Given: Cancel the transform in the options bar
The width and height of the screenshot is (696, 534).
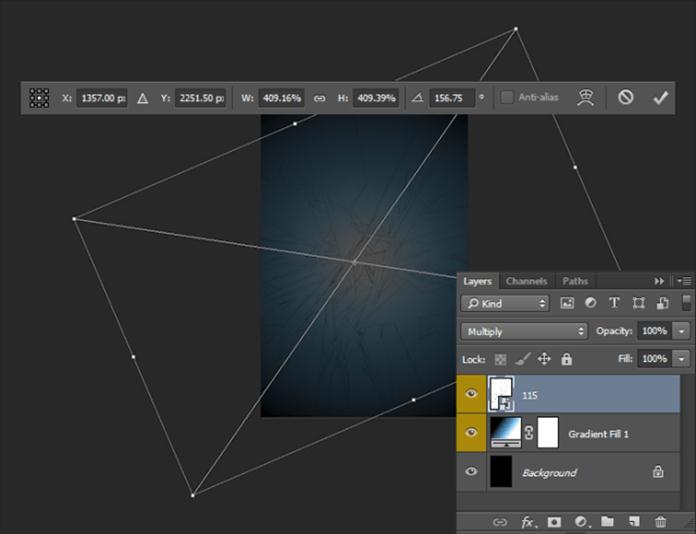Looking at the screenshot, I should click(625, 98).
